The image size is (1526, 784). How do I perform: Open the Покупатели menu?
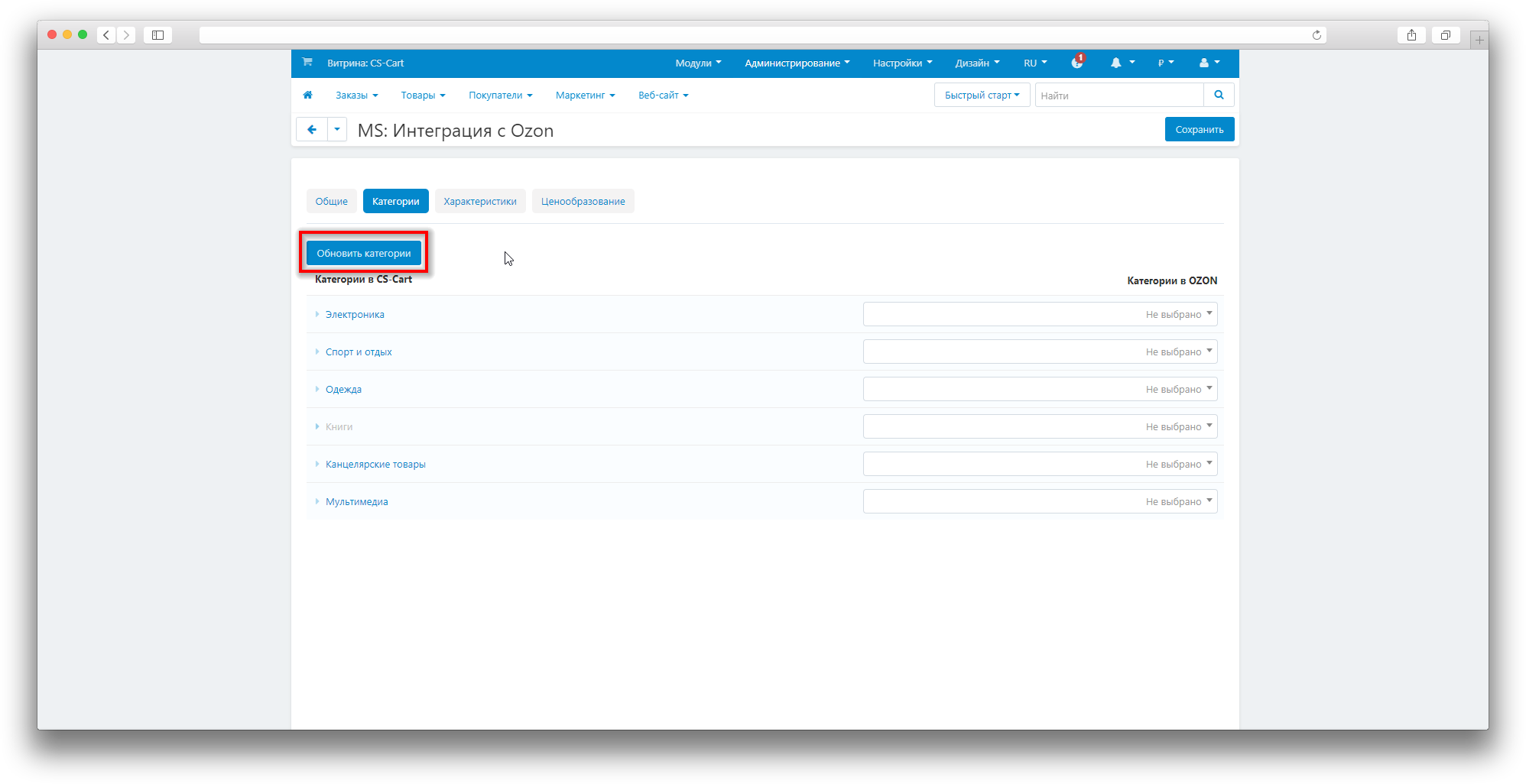500,95
